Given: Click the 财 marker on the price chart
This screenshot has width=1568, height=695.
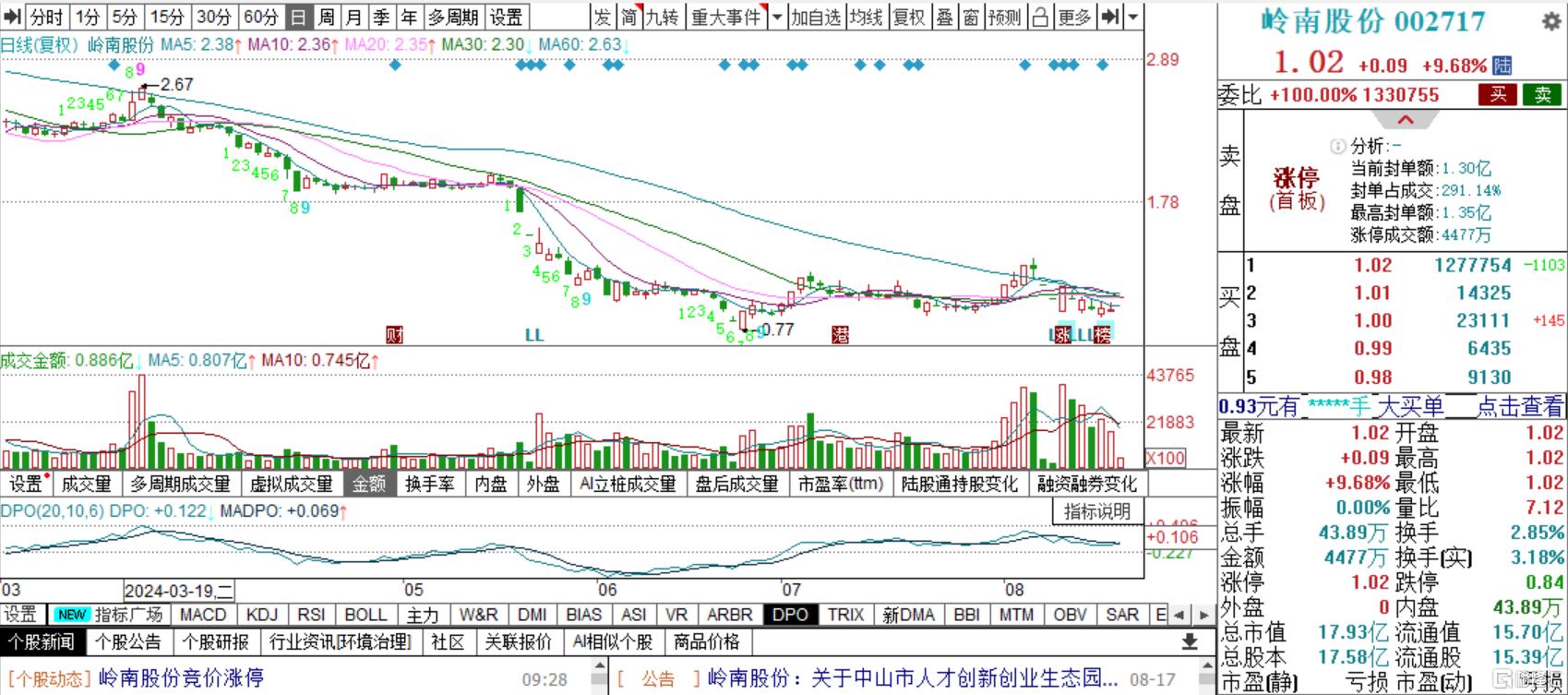Looking at the screenshot, I should tap(395, 334).
